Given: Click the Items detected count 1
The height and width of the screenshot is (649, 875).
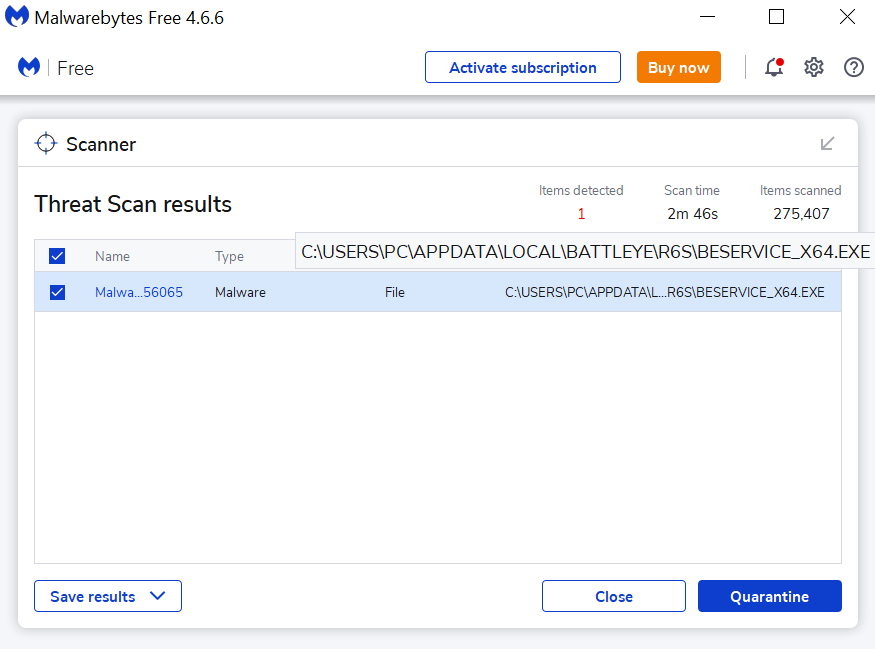Looking at the screenshot, I should click(x=581, y=214).
